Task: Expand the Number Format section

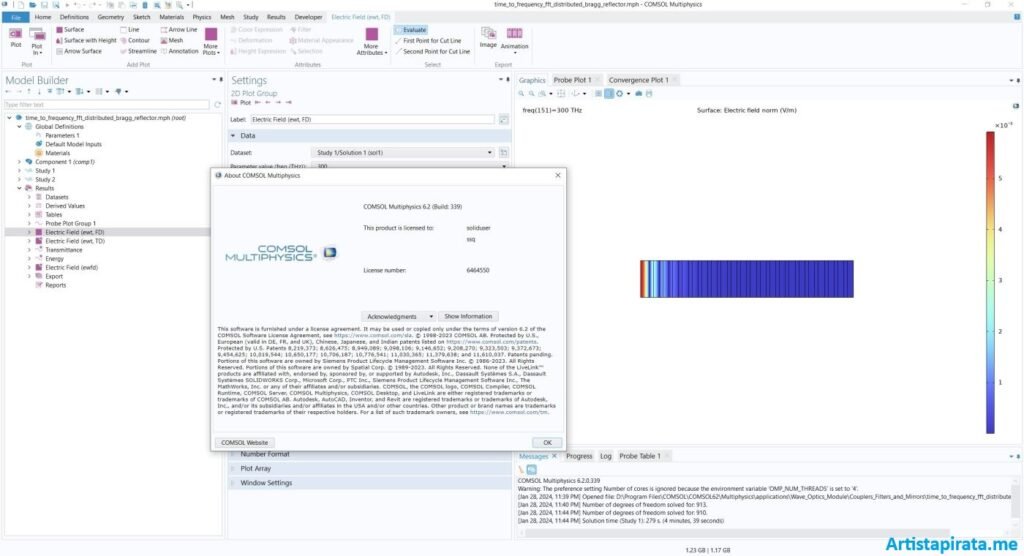Action: (369, 454)
